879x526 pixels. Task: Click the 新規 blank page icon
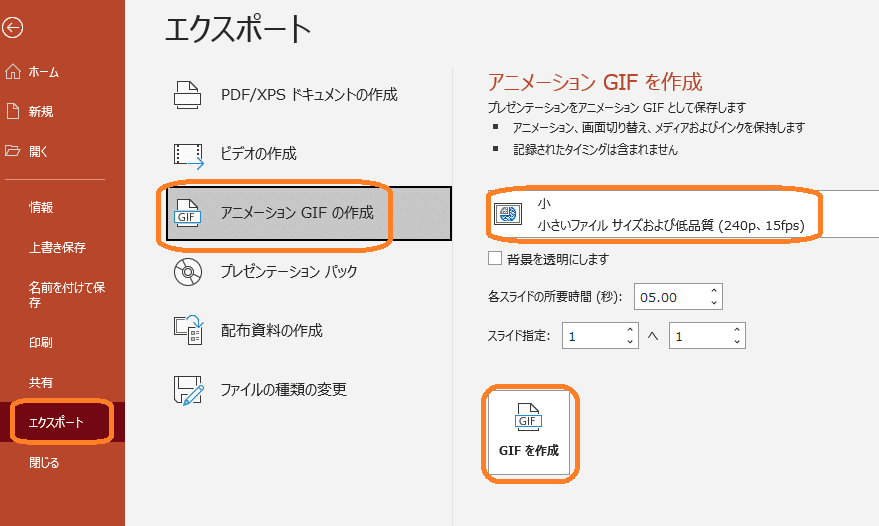point(13,112)
